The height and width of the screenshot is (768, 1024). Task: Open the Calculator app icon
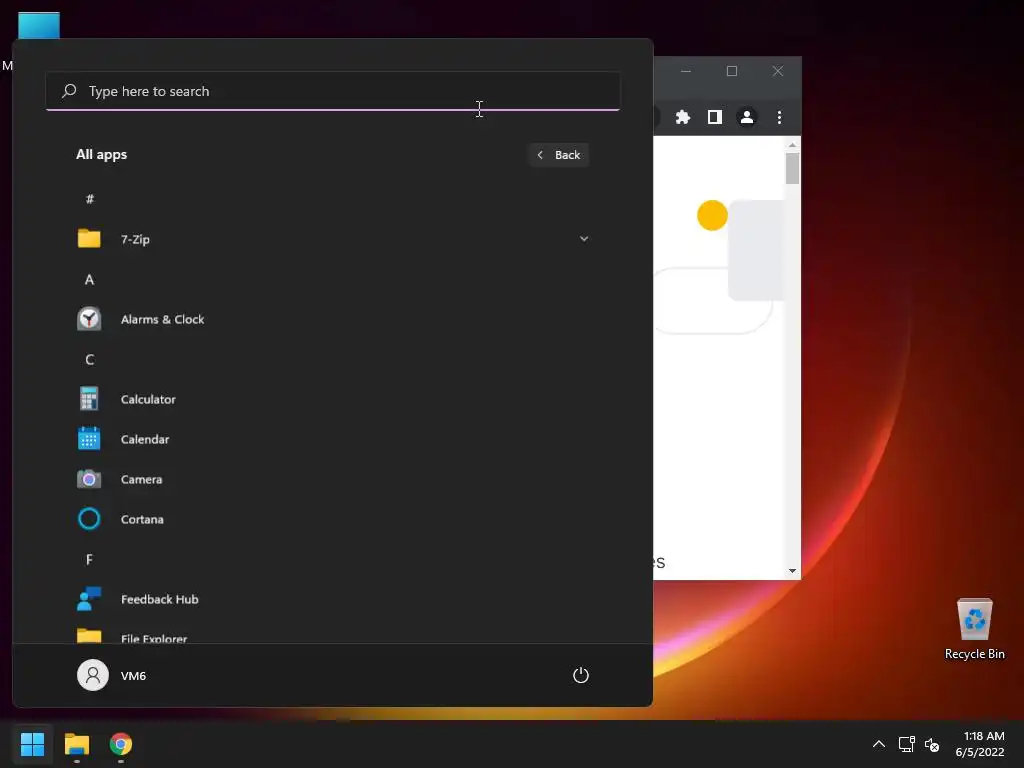[89, 399]
